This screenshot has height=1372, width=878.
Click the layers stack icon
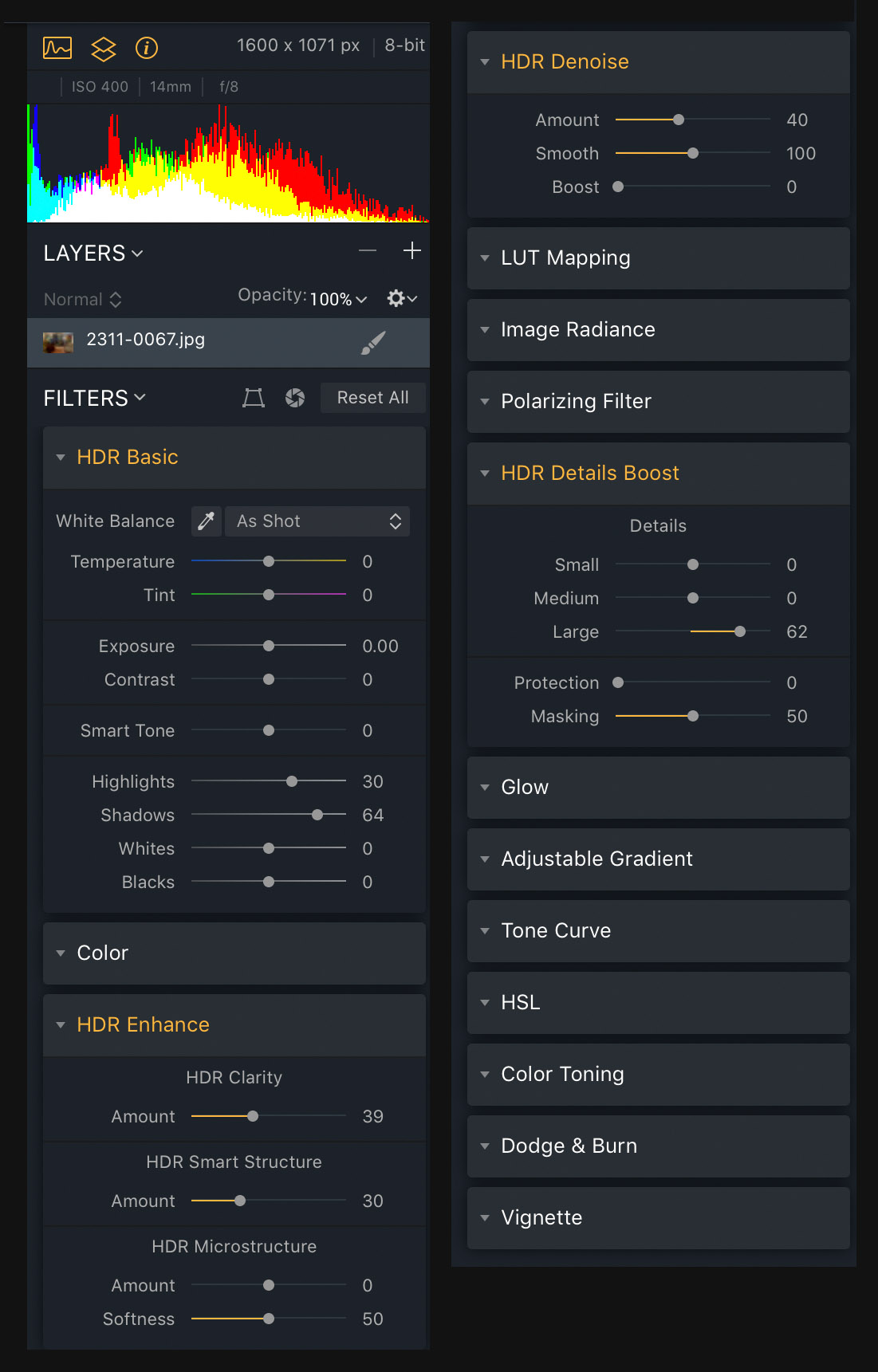click(x=103, y=49)
